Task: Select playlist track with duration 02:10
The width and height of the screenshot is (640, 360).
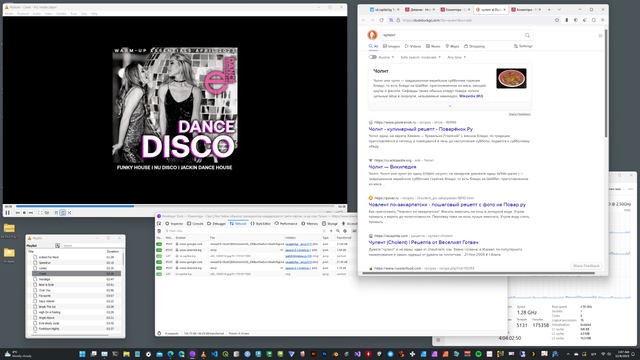Action: pyautogui.click(x=76, y=263)
